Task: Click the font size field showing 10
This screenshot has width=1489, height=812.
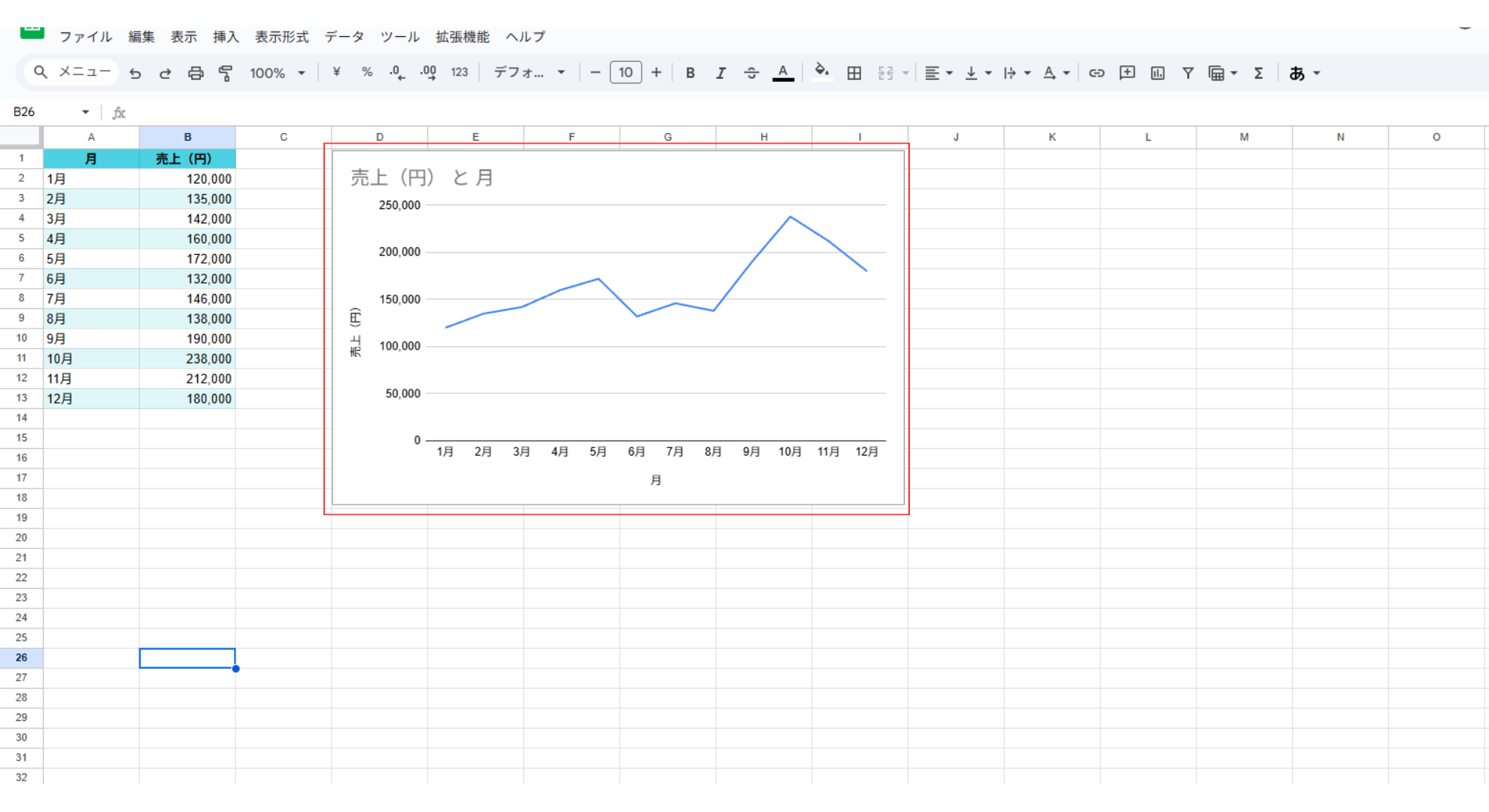Action: [626, 72]
